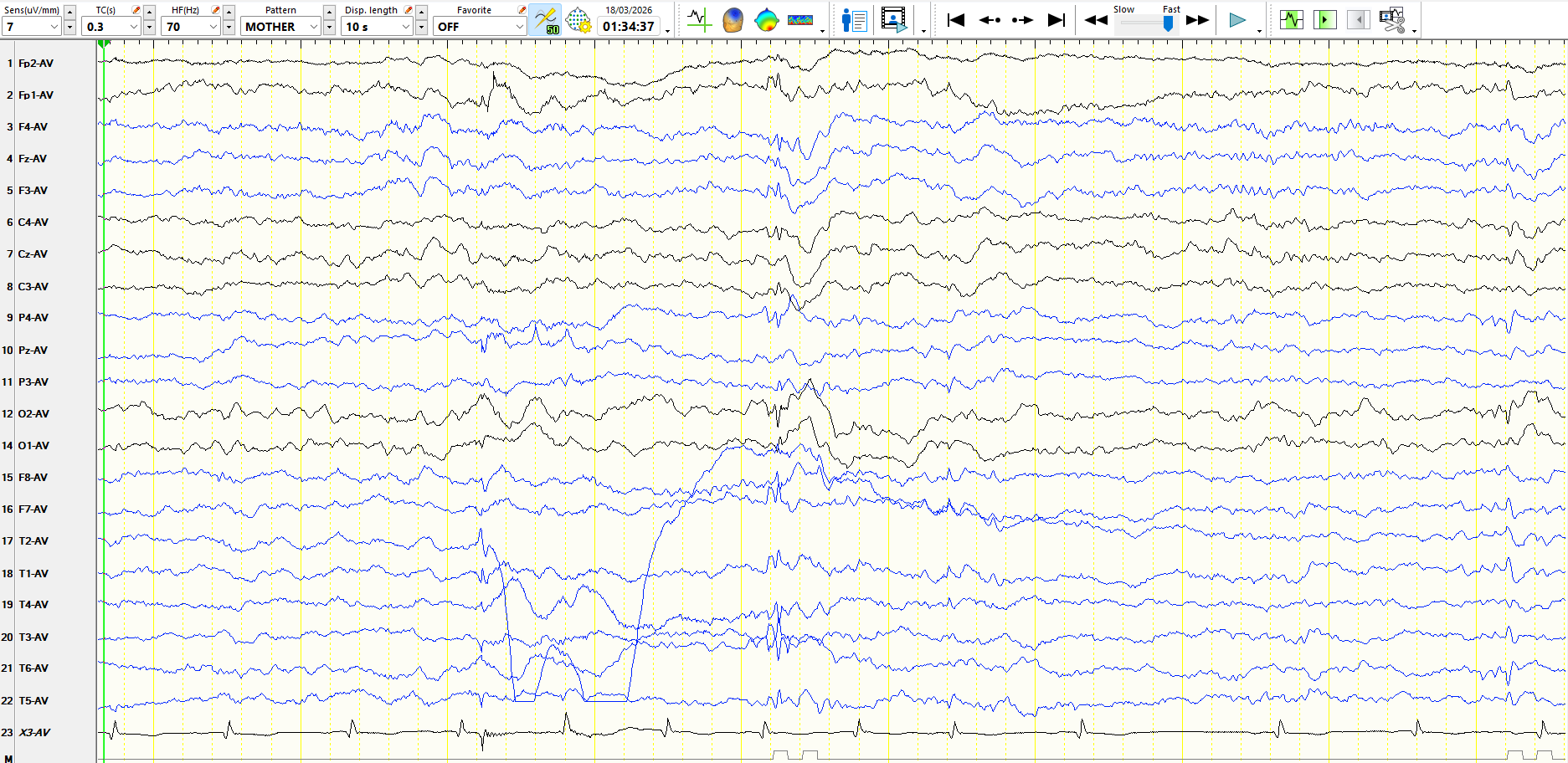Screen dimensions: 1568x763
Task: Expand the arrow beside the video icon
Action: (923, 31)
